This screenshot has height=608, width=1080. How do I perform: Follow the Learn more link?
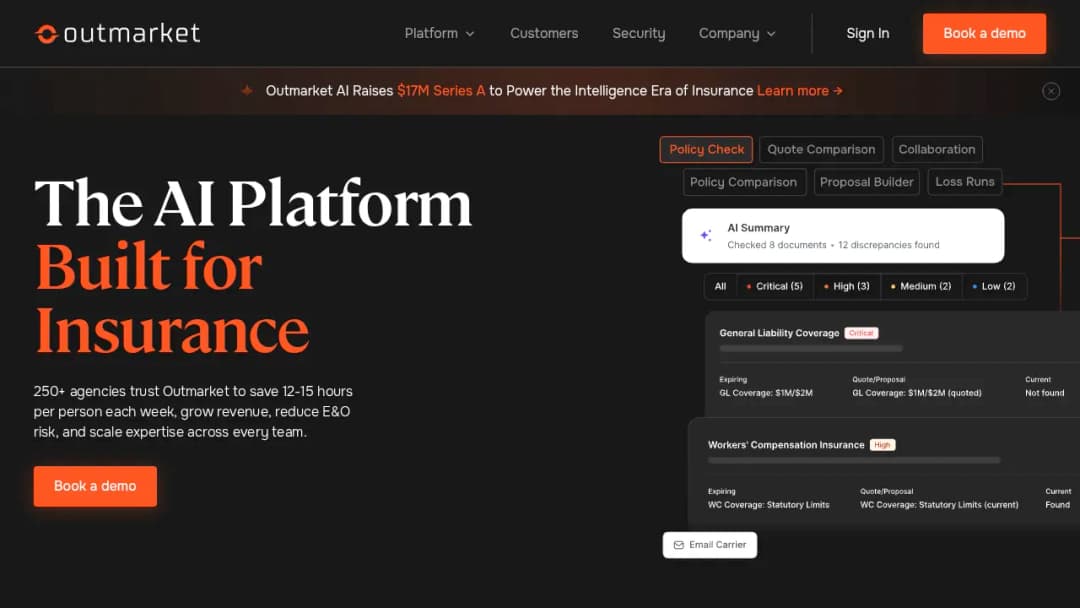800,91
